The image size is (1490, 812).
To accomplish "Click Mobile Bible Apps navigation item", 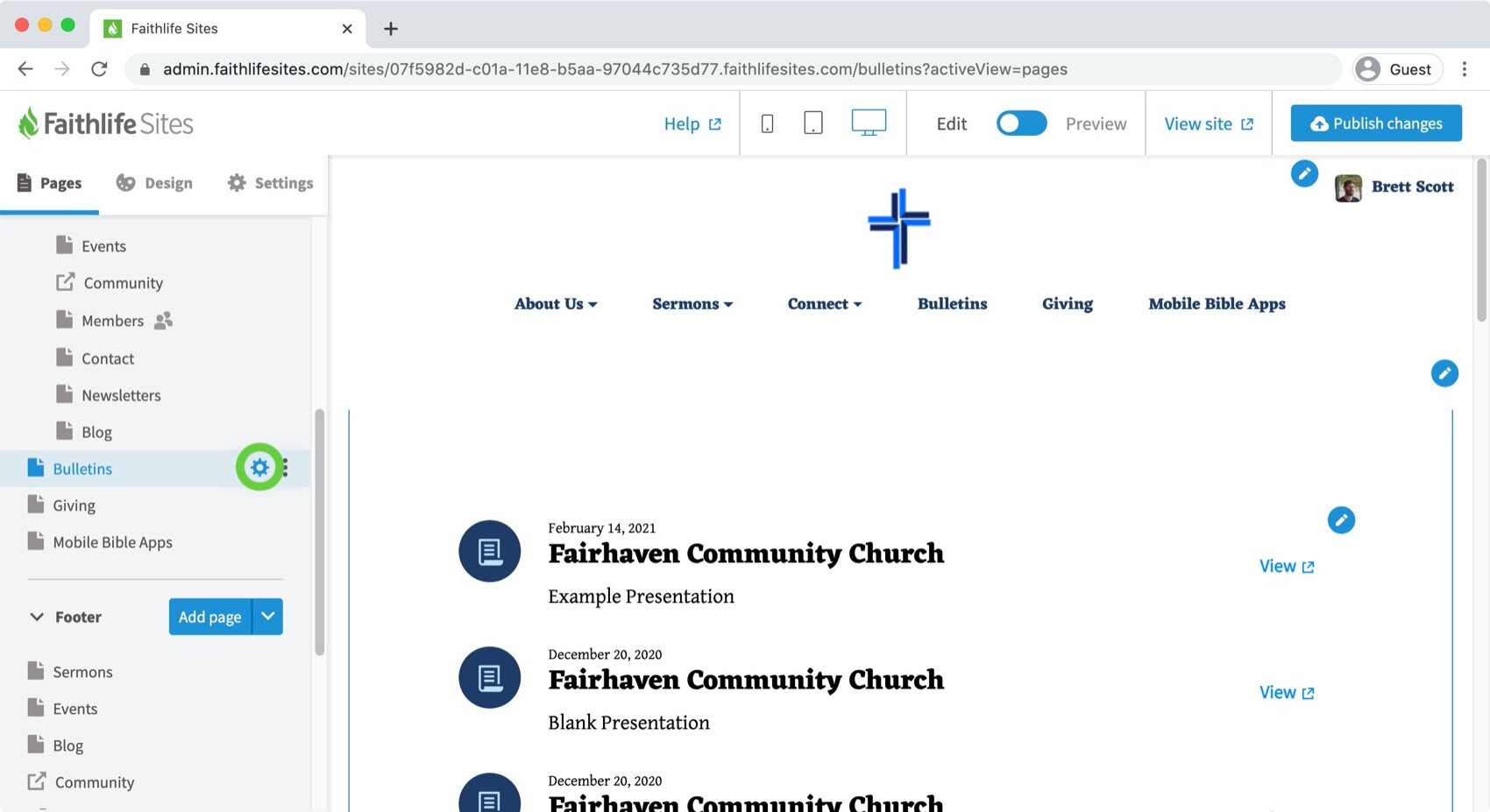I will point(1217,304).
